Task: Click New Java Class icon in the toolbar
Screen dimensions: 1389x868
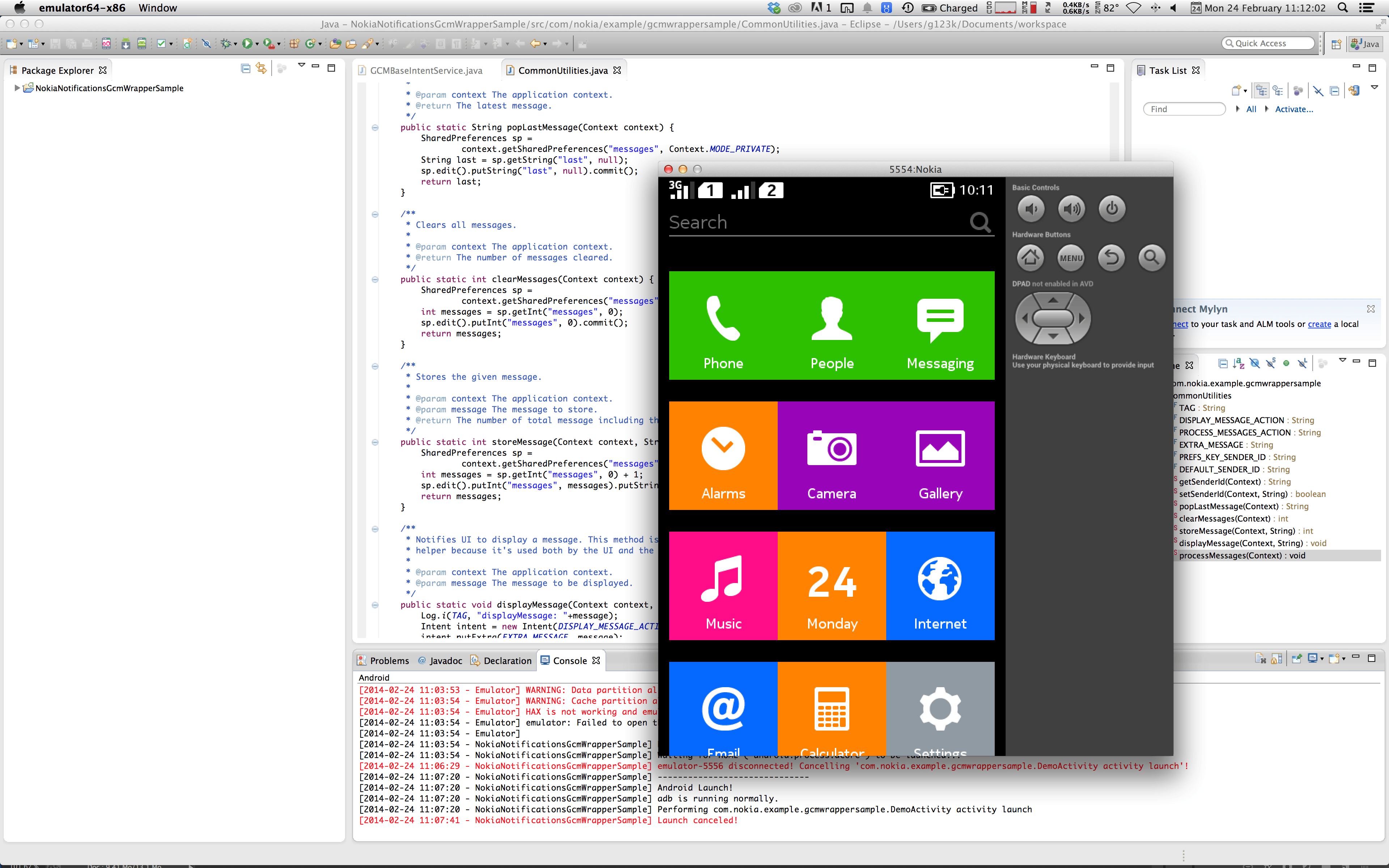Action: 310,44
